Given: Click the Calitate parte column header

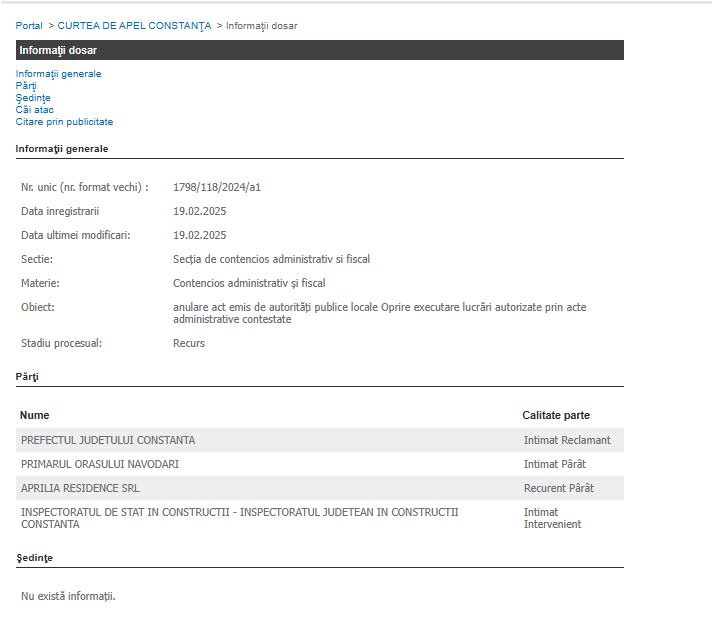Looking at the screenshot, I should [556, 415].
